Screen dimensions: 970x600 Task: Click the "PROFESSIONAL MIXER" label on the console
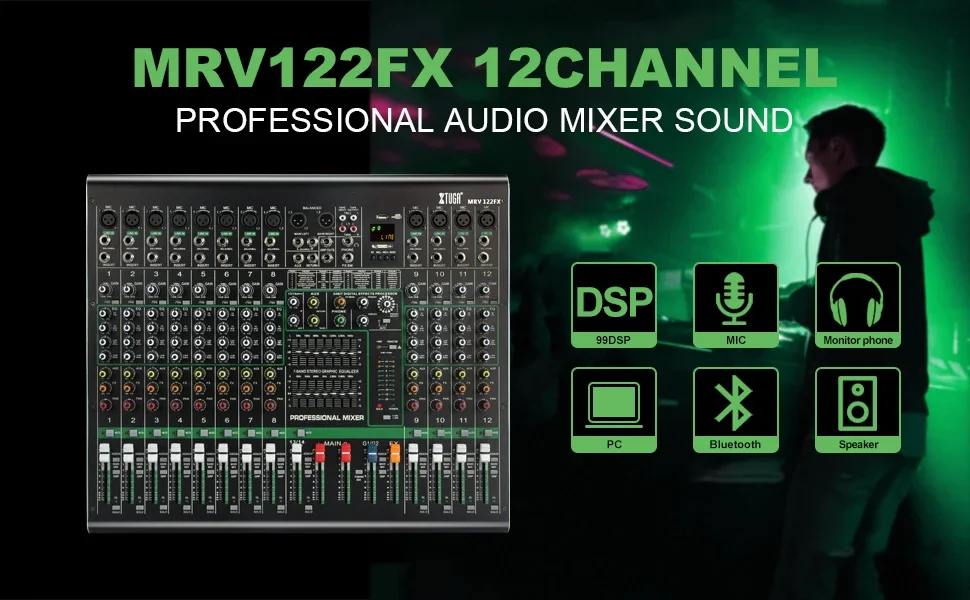(327, 418)
